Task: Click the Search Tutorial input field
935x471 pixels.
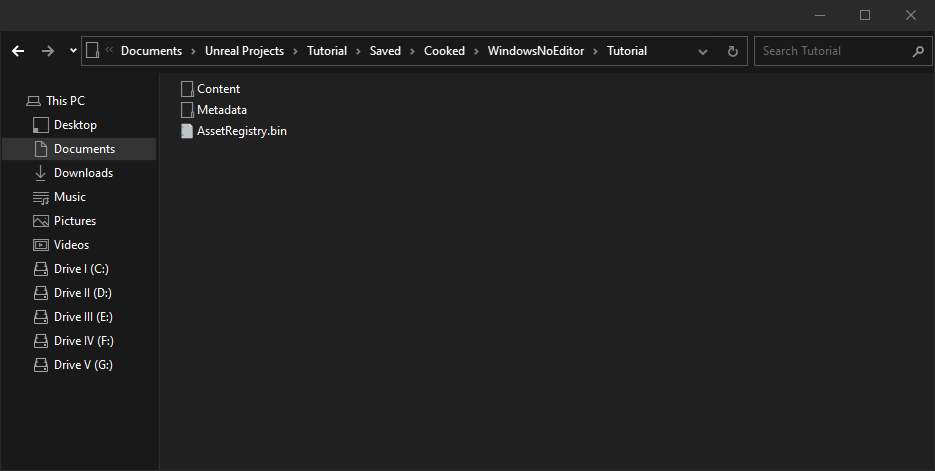Action: click(832, 51)
